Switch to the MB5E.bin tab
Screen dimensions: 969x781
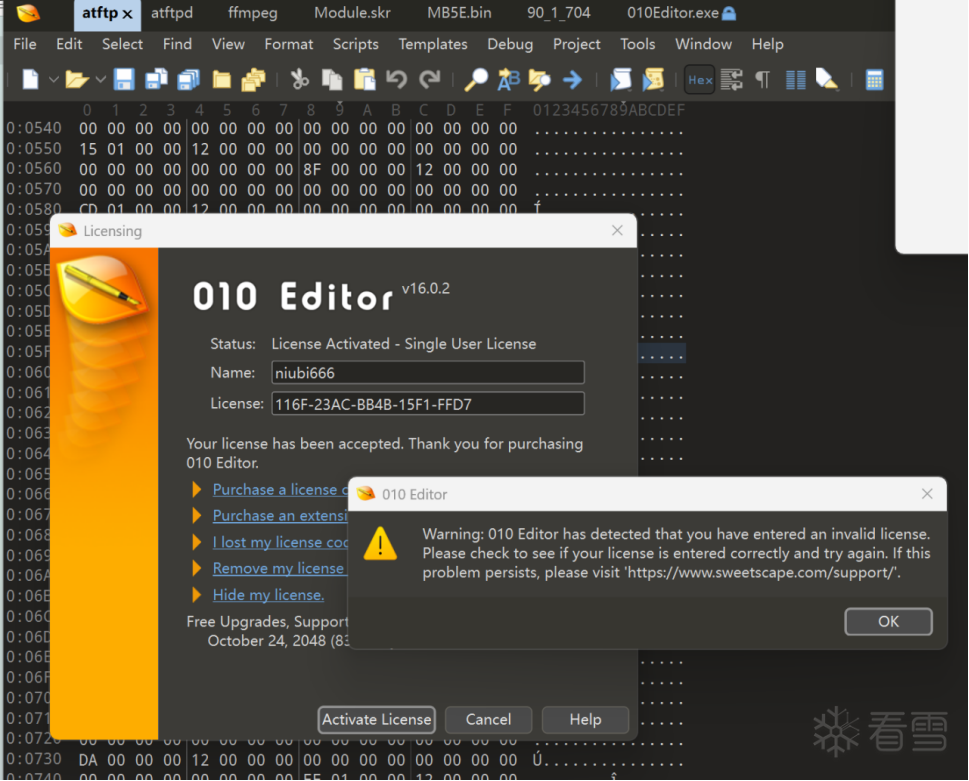[x=459, y=13]
